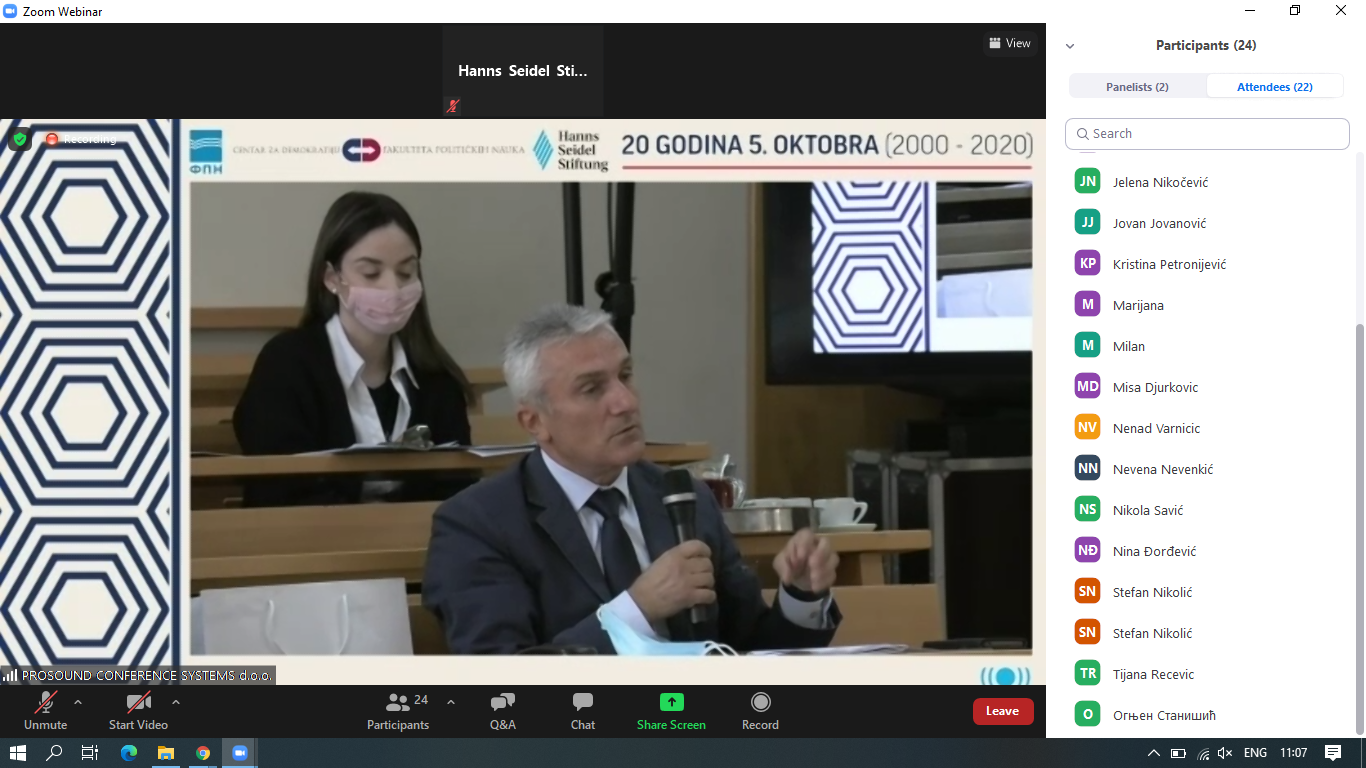Open Google Chrome from the taskbar

203,752
